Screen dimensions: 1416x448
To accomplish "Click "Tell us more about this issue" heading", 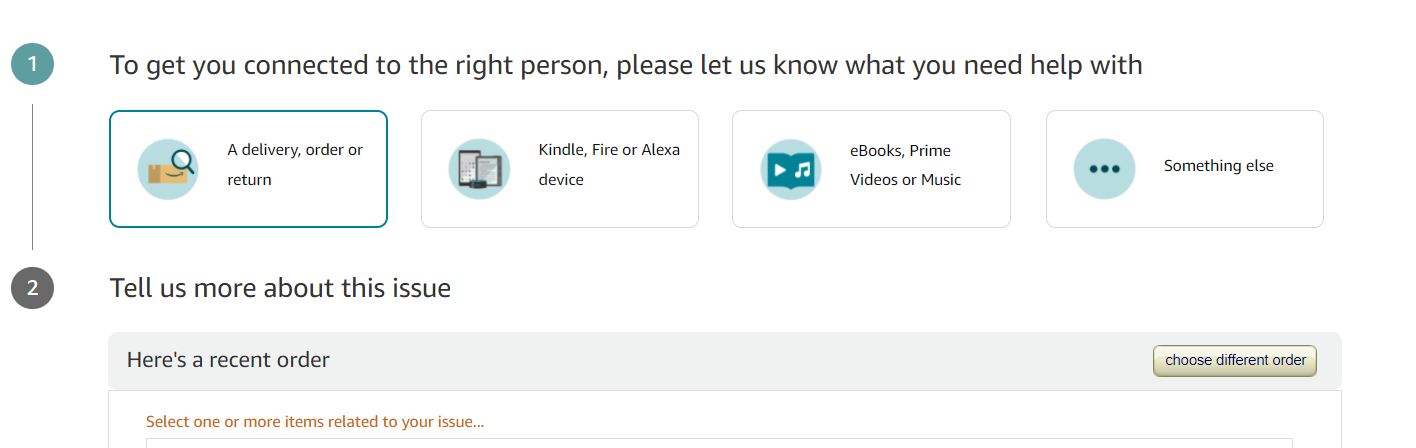I will click(x=280, y=288).
